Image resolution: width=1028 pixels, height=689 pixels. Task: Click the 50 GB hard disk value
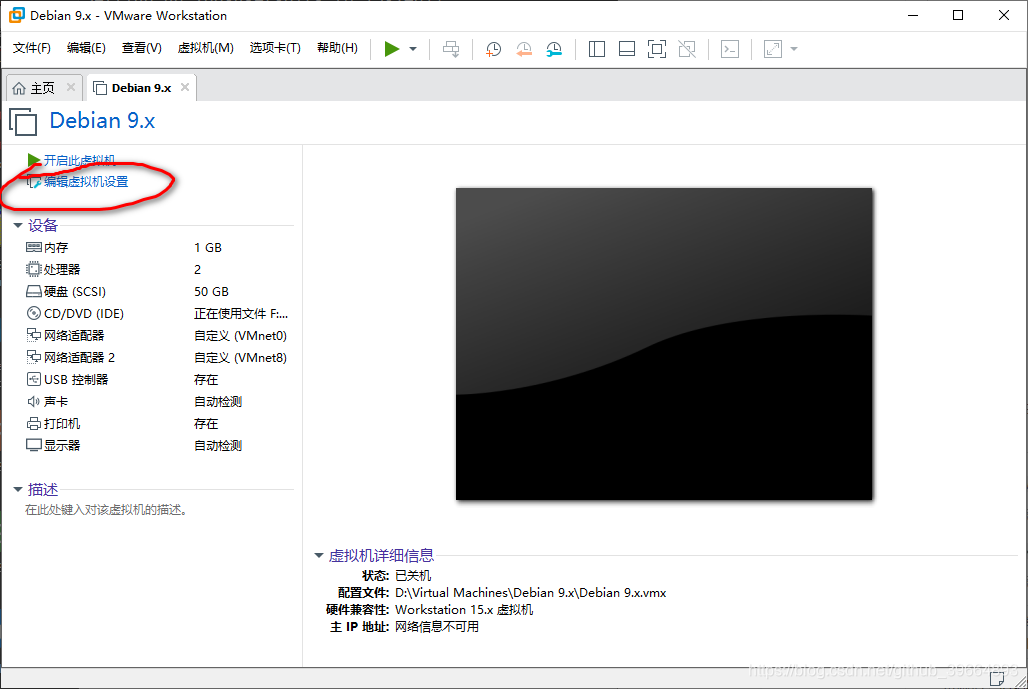click(211, 292)
